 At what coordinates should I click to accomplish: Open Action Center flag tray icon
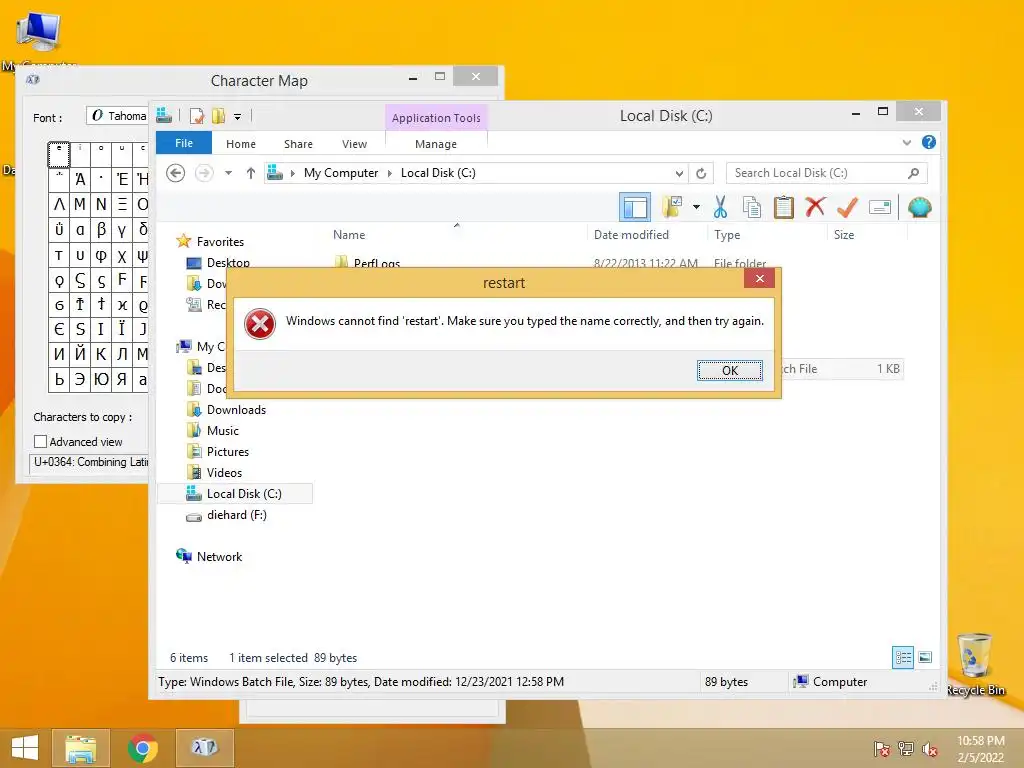point(881,749)
